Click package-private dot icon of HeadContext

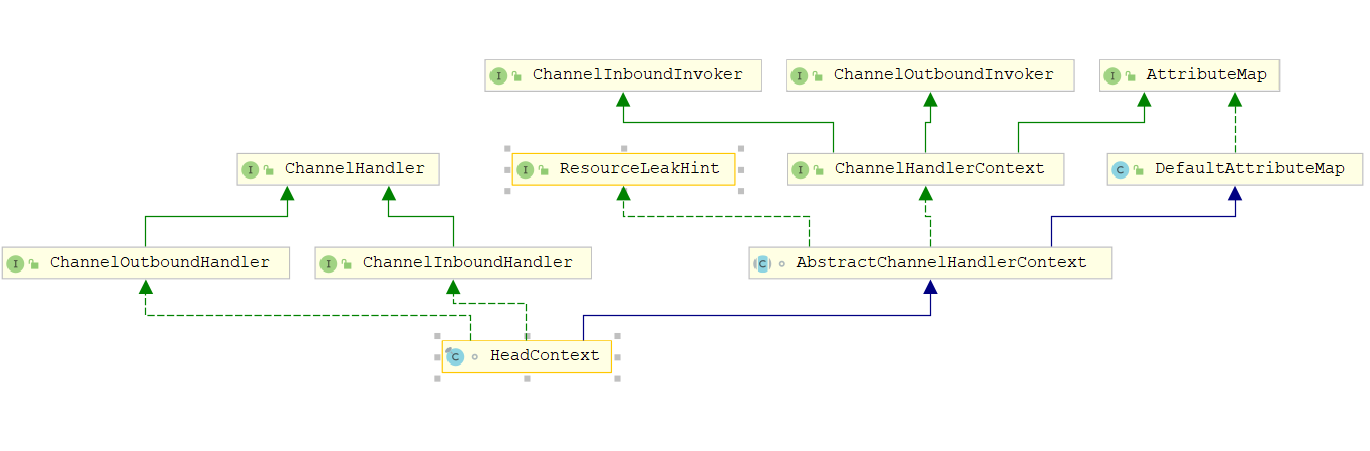pos(475,357)
